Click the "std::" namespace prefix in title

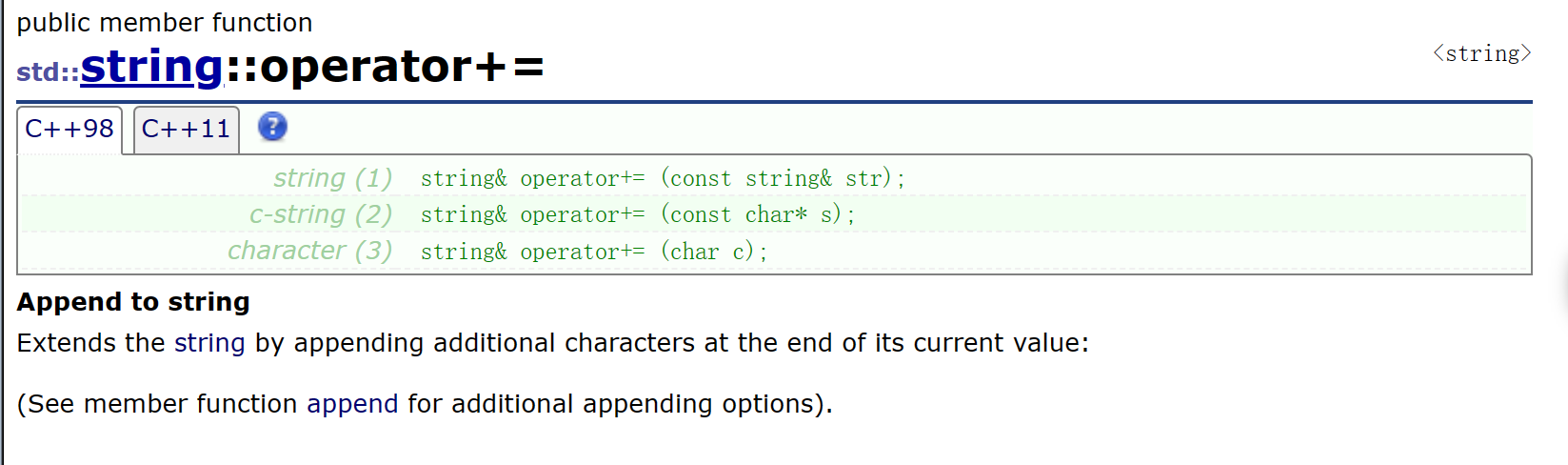pyautogui.click(x=48, y=72)
